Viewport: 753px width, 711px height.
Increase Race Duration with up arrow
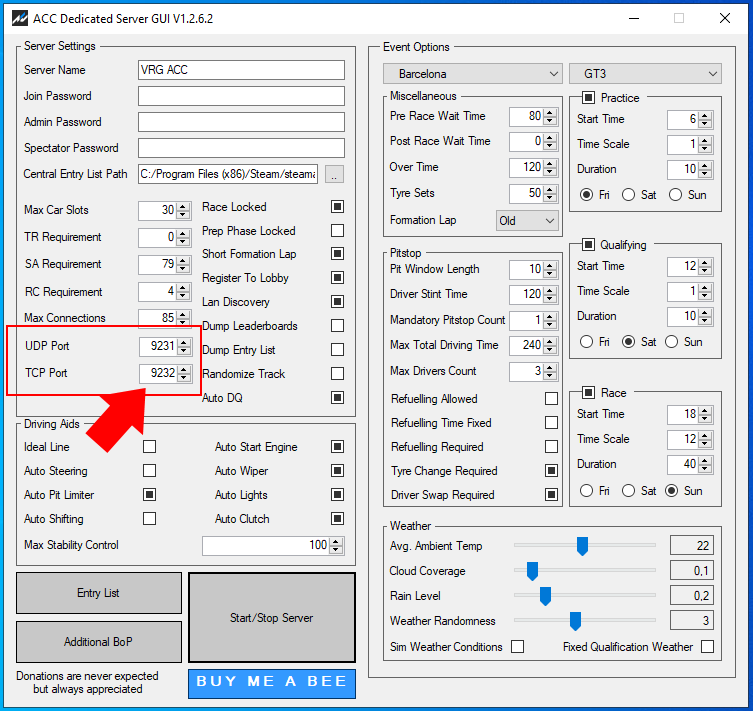pos(705,460)
